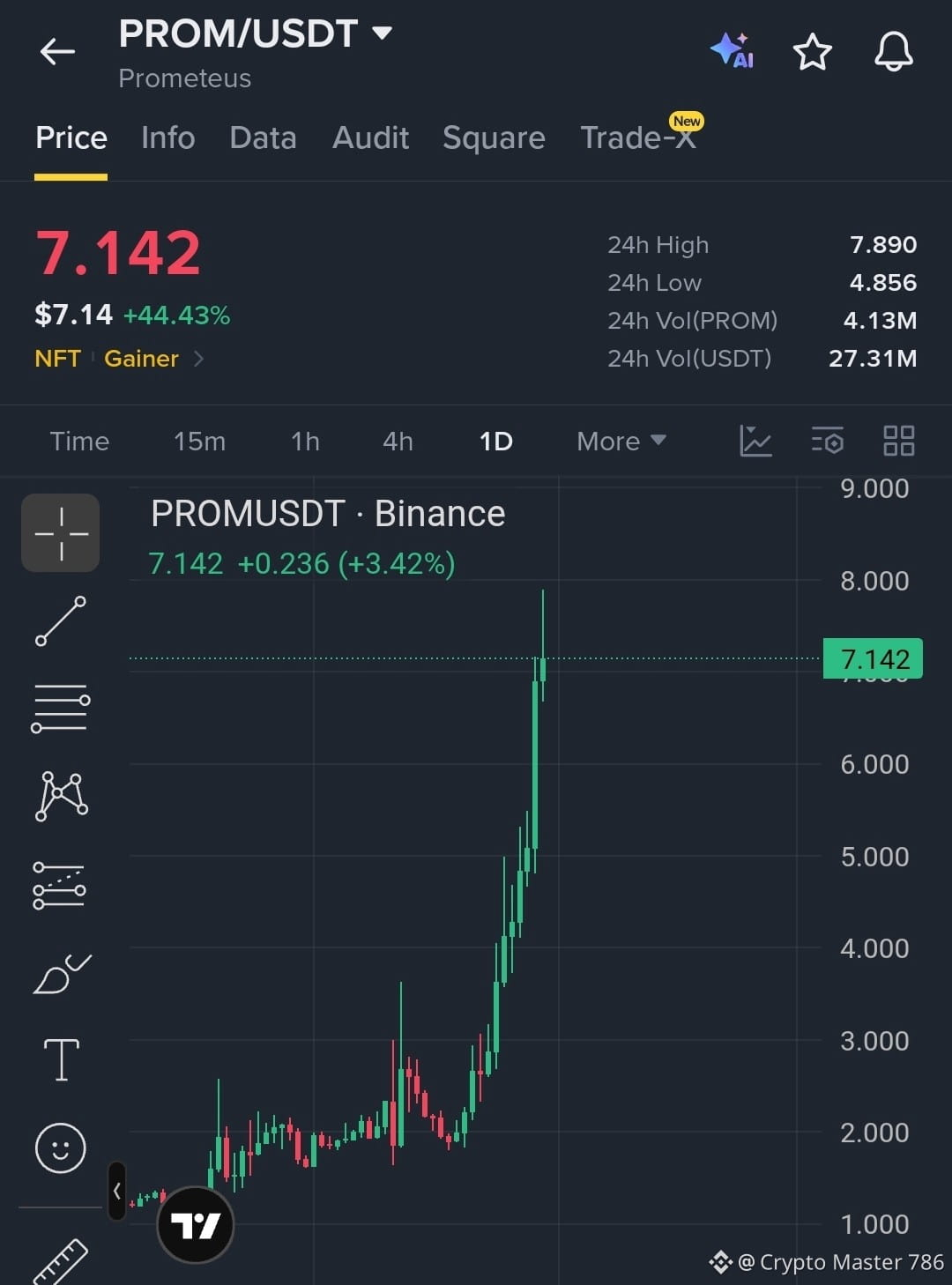Open the NFT category link

point(57,359)
